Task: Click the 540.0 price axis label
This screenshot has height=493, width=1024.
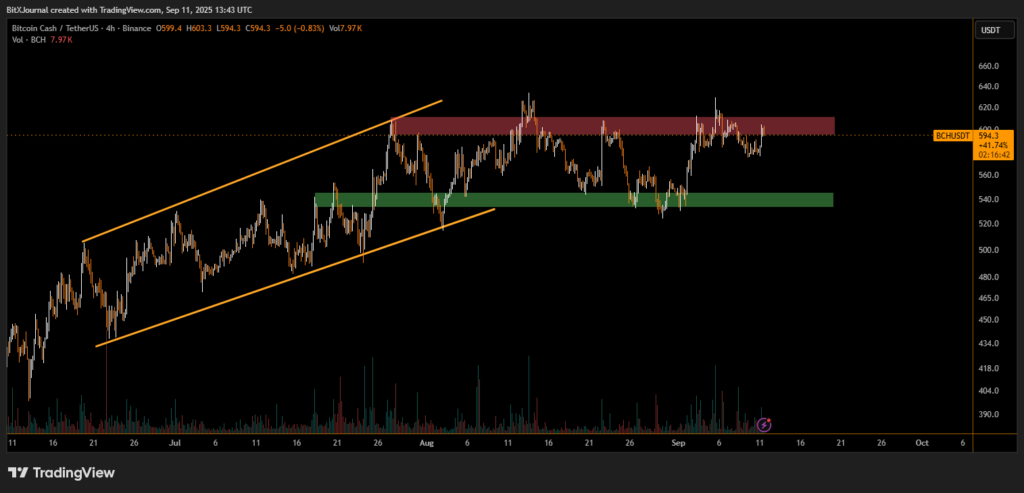Action: pyautogui.click(x=988, y=200)
